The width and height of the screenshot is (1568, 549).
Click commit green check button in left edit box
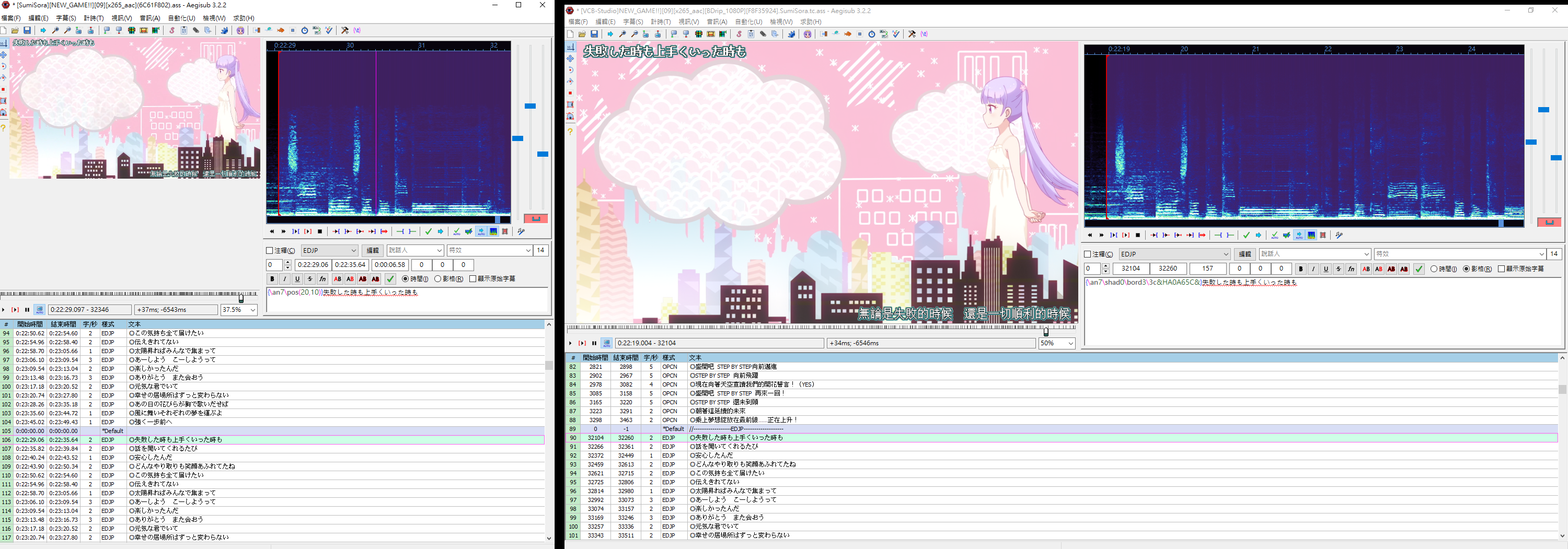tap(390, 279)
